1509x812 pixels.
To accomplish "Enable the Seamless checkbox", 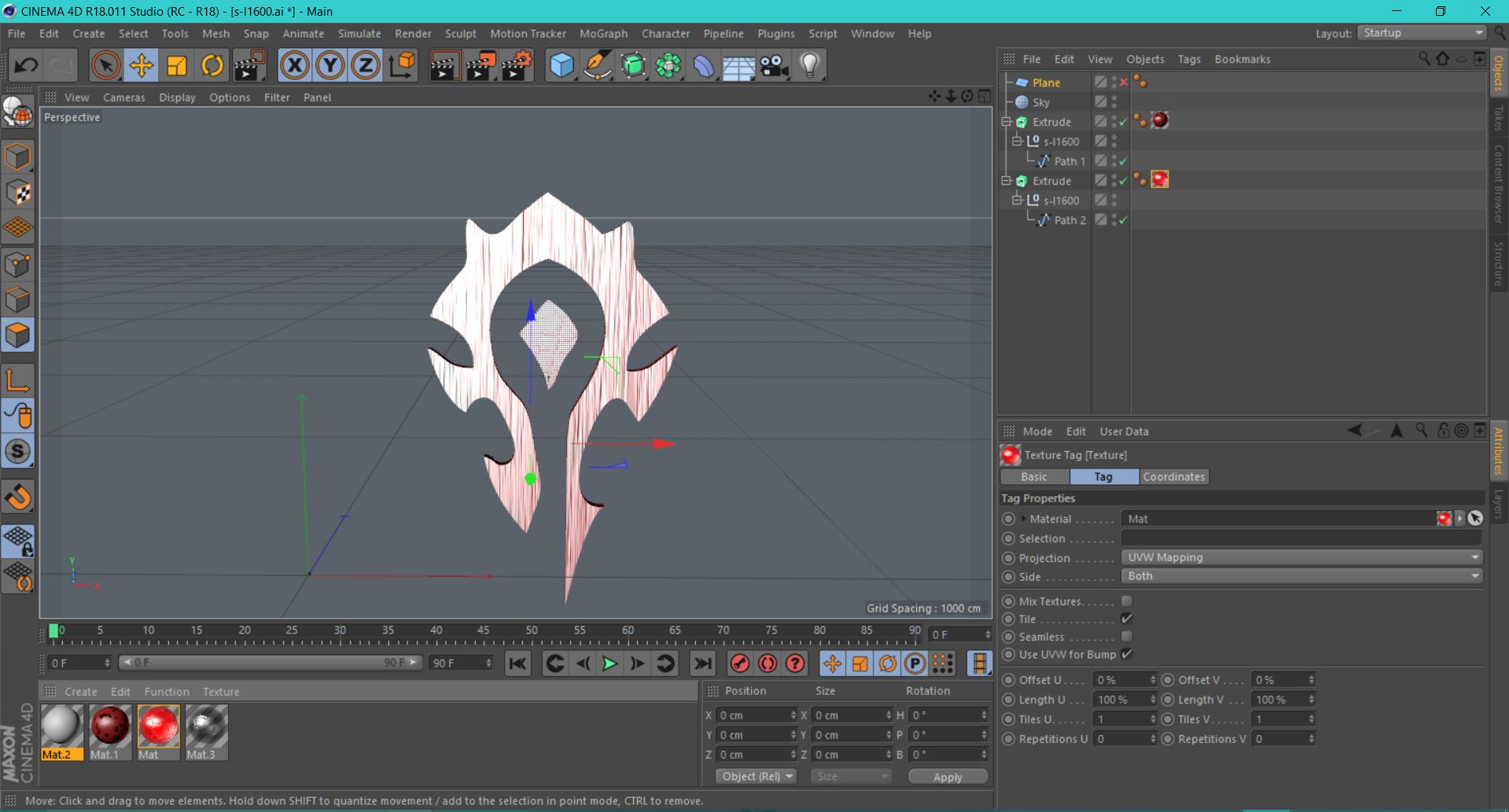I will [x=1127, y=637].
